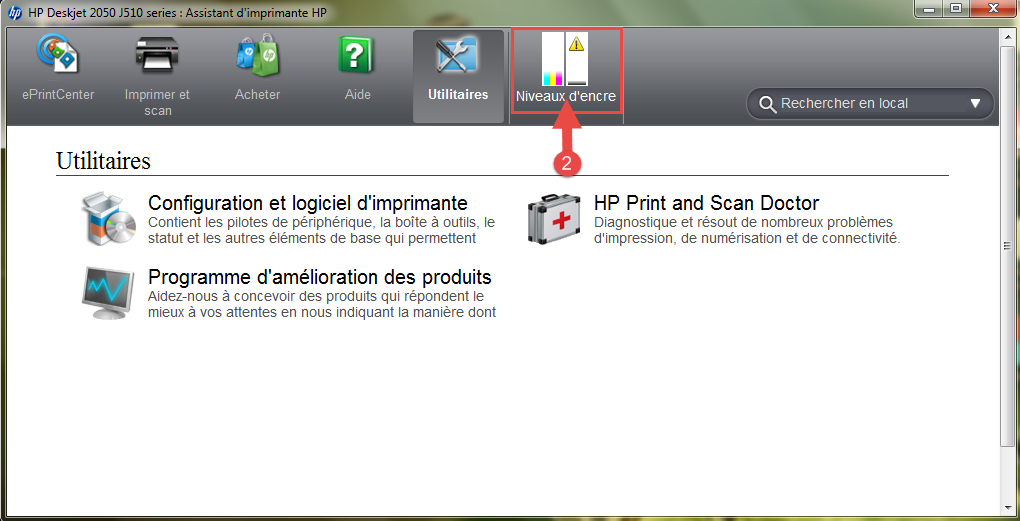Open Programme d'amélioration des produits

pyautogui.click(x=319, y=277)
